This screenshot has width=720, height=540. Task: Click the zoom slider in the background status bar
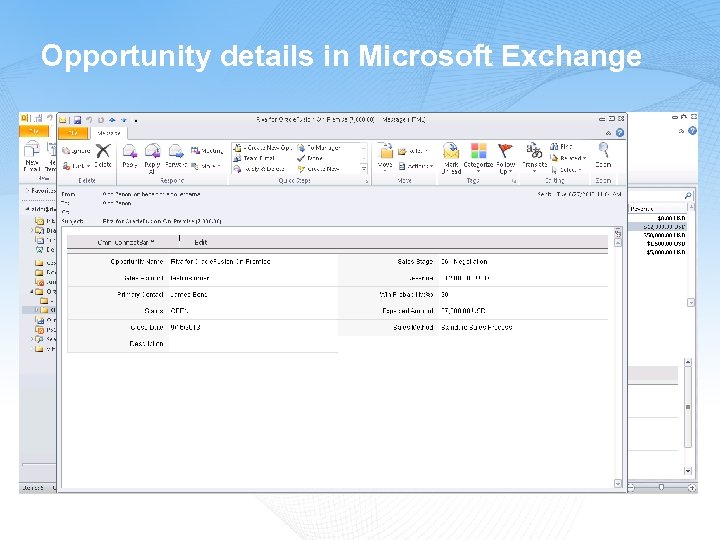661,488
